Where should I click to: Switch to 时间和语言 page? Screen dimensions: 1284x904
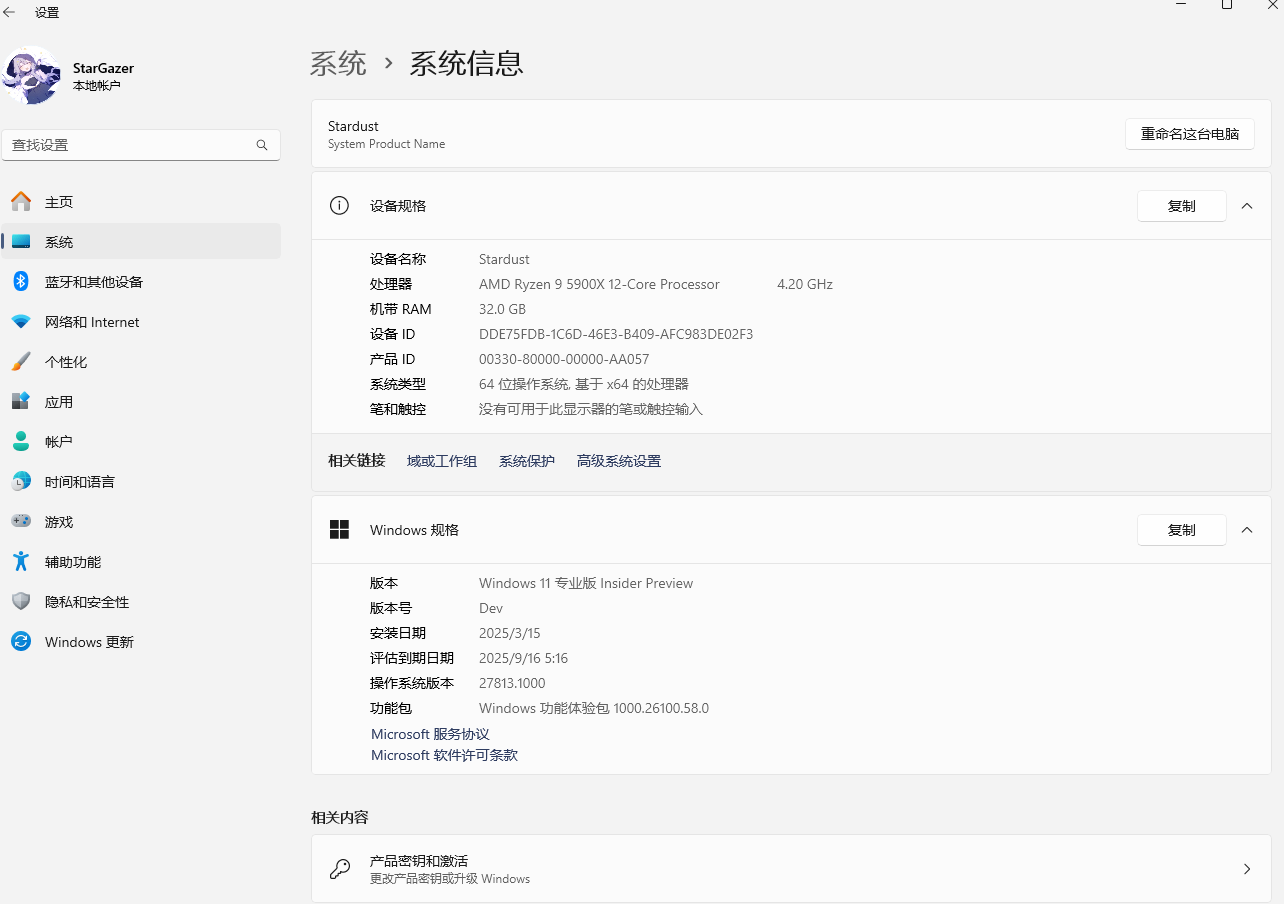(x=141, y=482)
